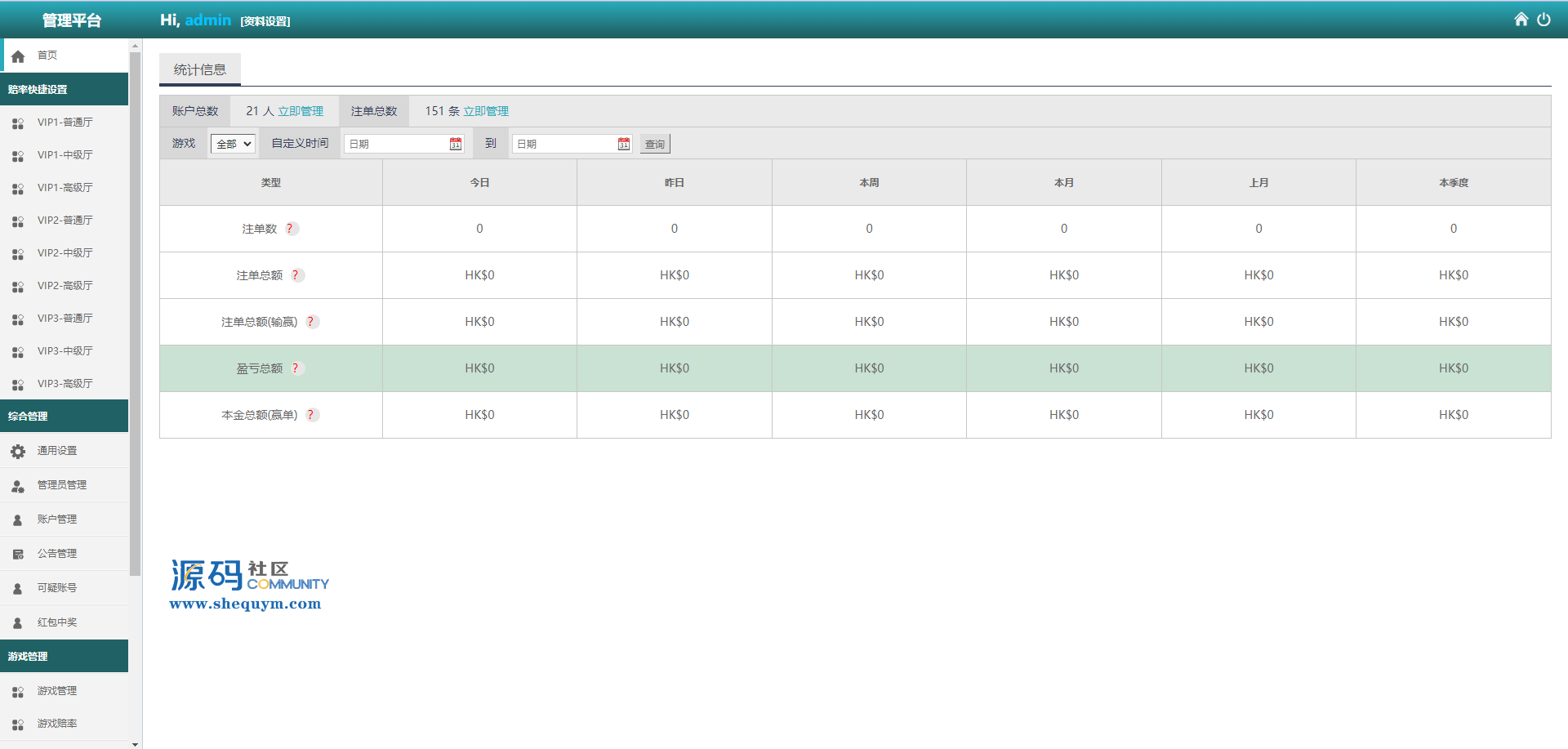This screenshot has height=749, width=1568.
Task: Click the 管理平台 title
Action: tap(71, 20)
